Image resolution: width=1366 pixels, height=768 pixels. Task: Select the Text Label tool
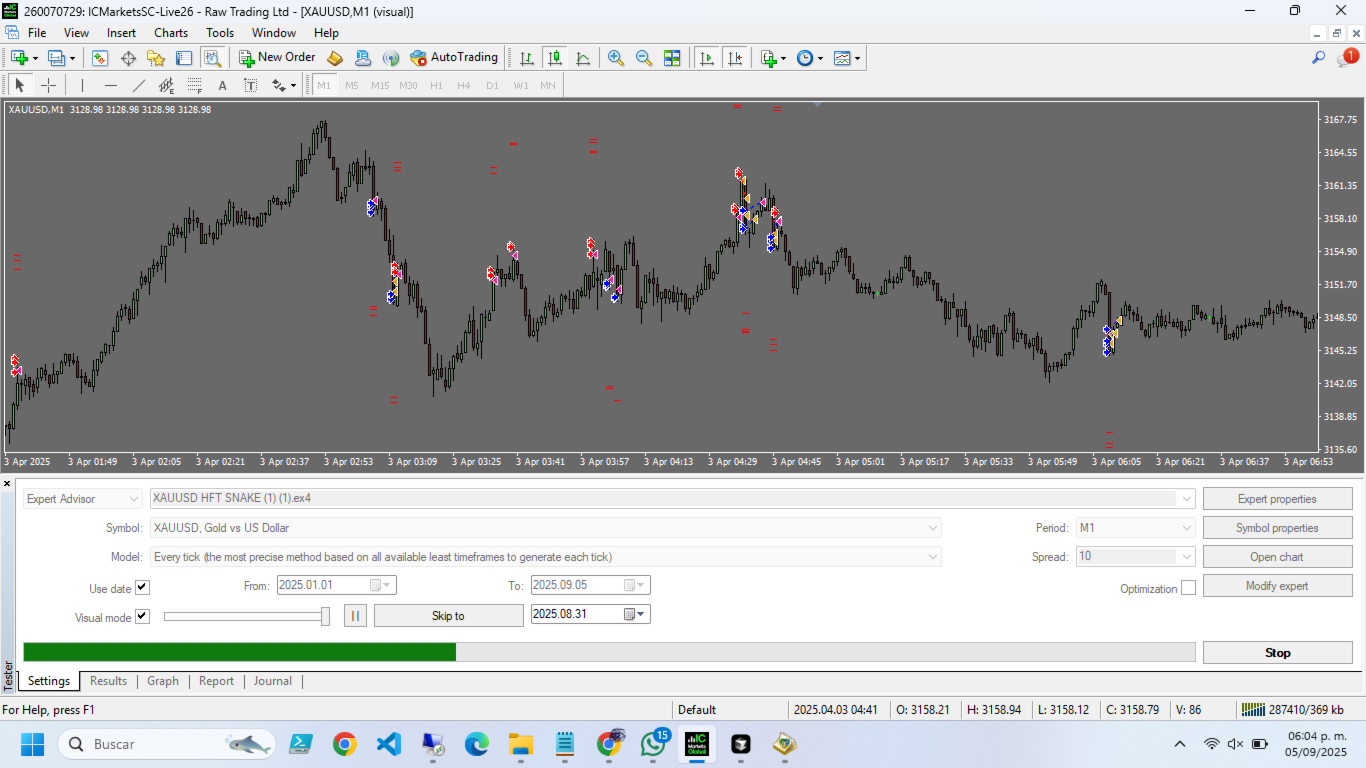(251, 85)
